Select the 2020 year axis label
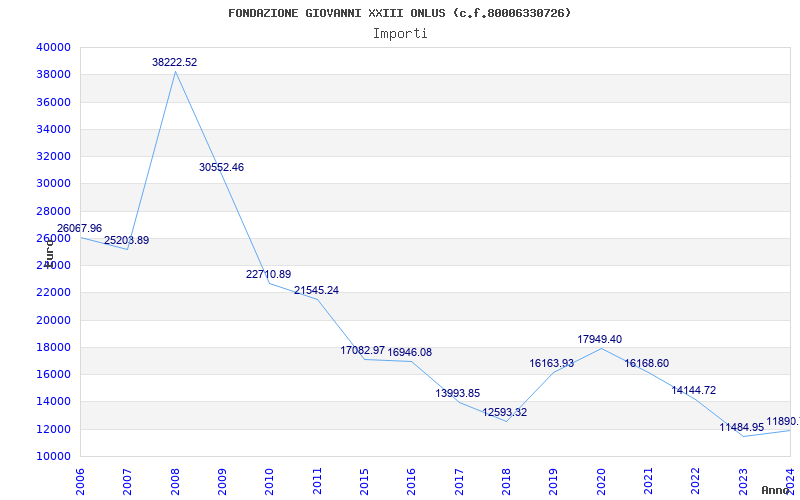The height and width of the screenshot is (500, 800). click(601, 482)
